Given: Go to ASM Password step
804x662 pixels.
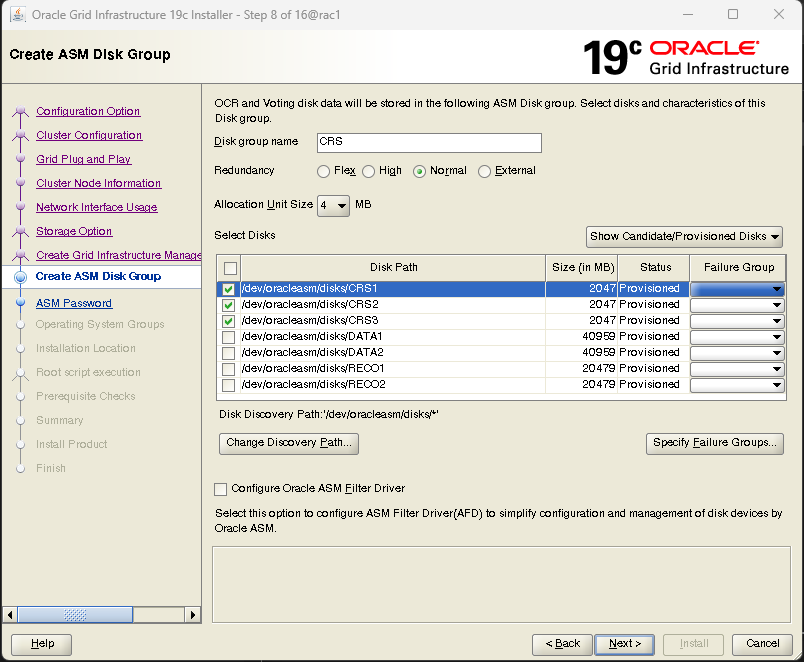Looking at the screenshot, I should point(74,304).
